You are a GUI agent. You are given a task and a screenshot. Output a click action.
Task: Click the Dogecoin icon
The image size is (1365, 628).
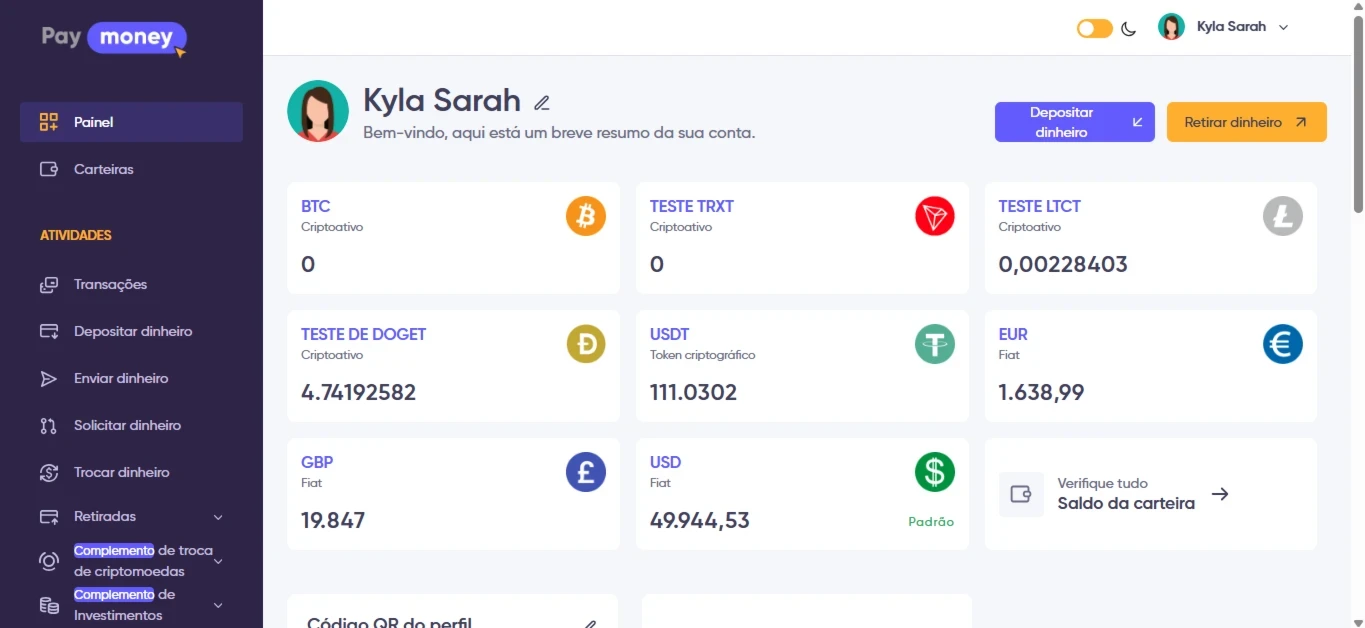pos(586,344)
